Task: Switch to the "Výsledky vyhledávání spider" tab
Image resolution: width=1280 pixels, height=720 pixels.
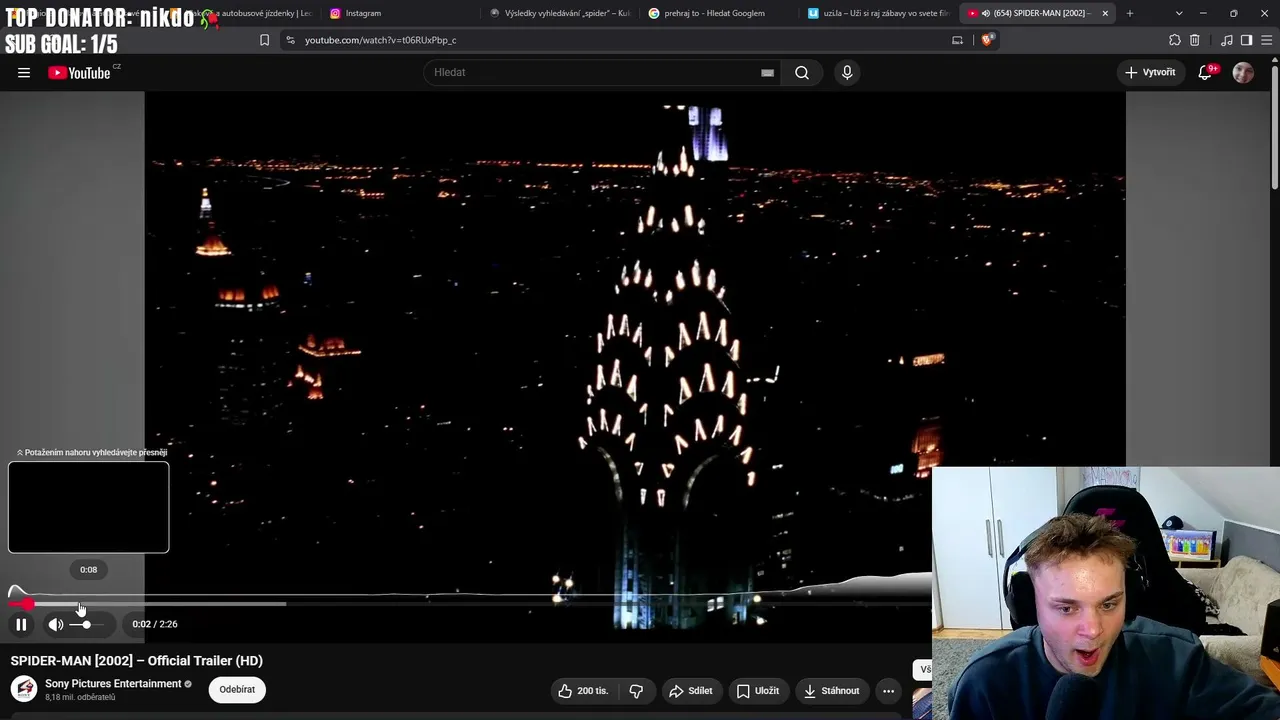Action: pyautogui.click(x=560, y=13)
